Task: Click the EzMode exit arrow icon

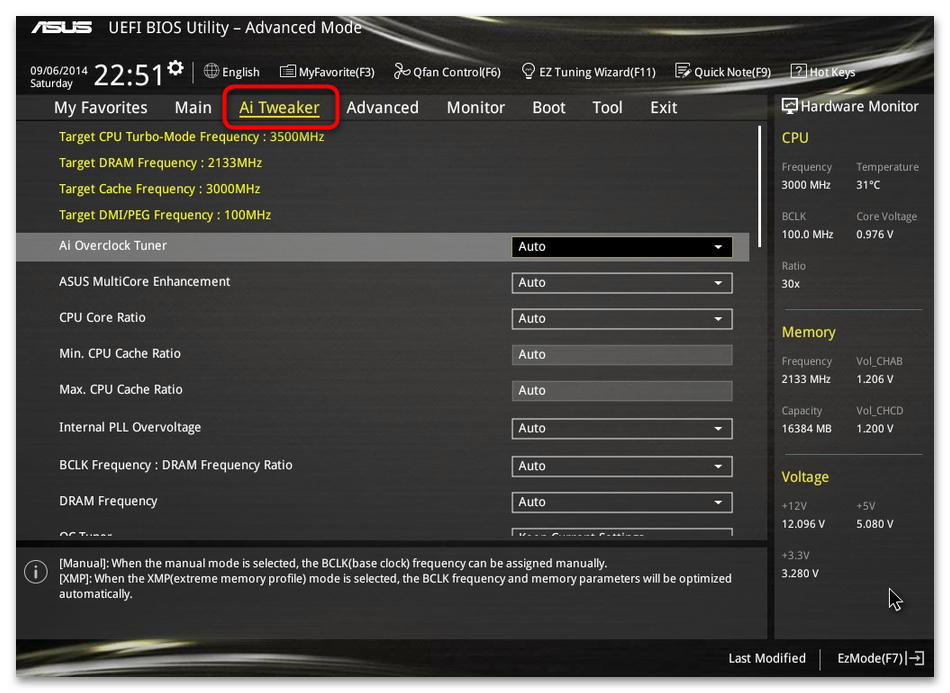Action: coord(916,658)
